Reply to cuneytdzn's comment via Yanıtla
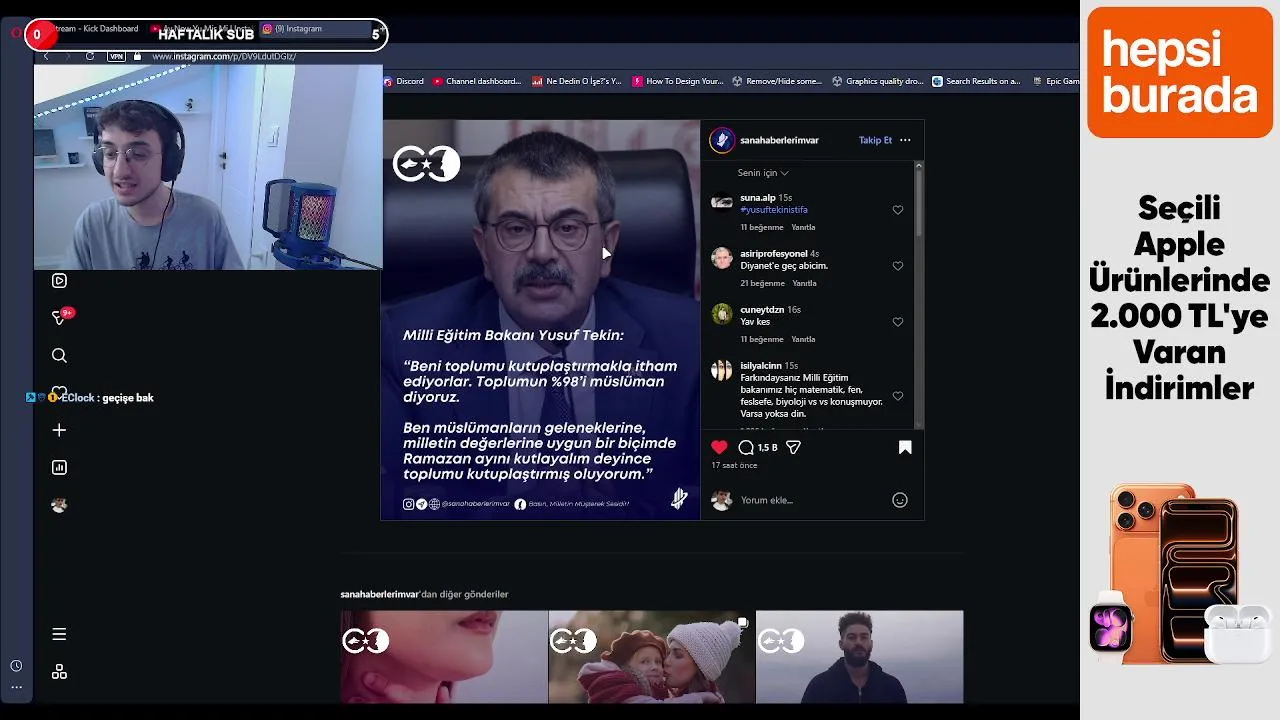This screenshot has height=720, width=1280. point(803,339)
